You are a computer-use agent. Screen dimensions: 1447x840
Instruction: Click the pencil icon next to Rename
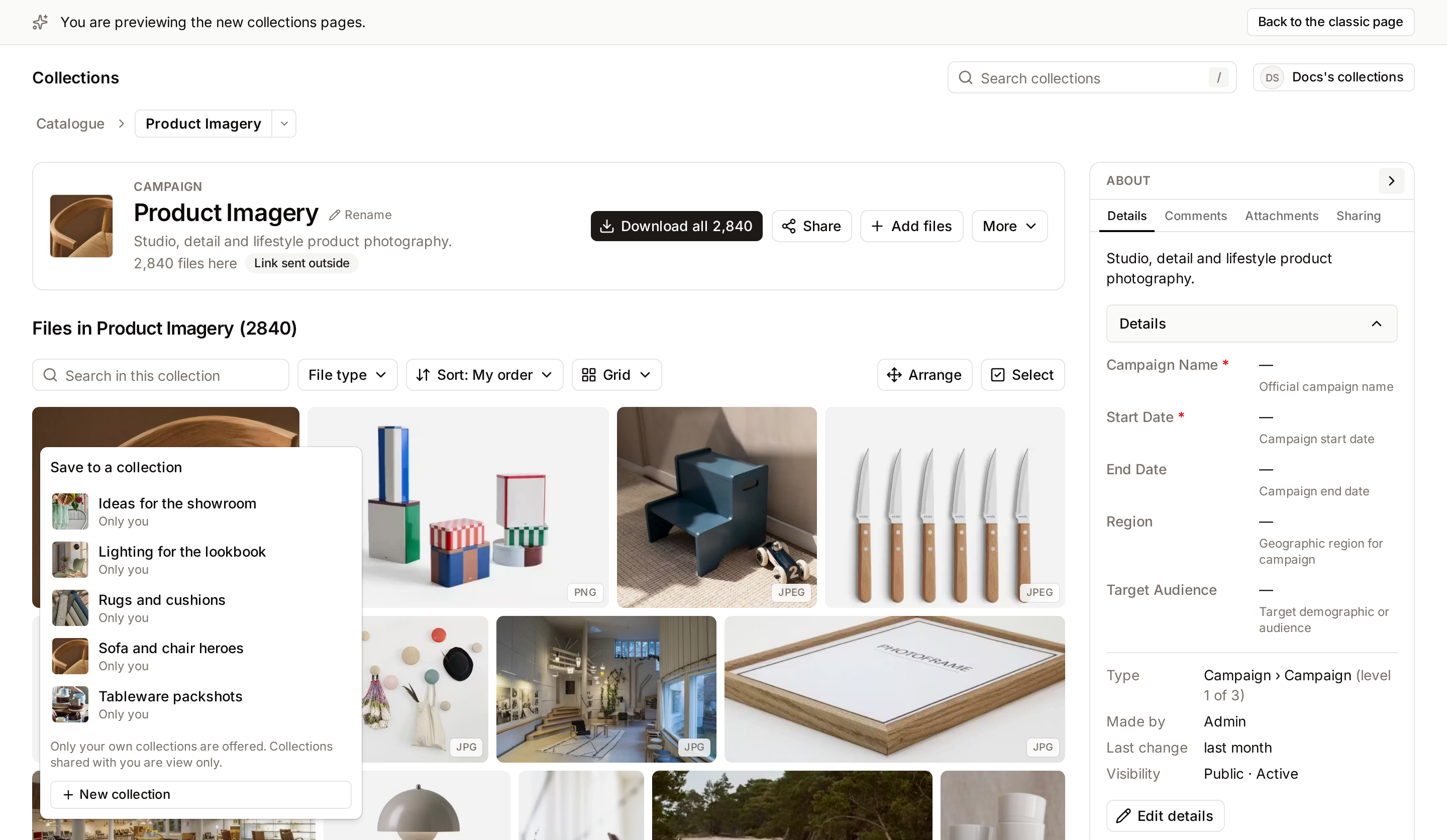coord(334,215)
